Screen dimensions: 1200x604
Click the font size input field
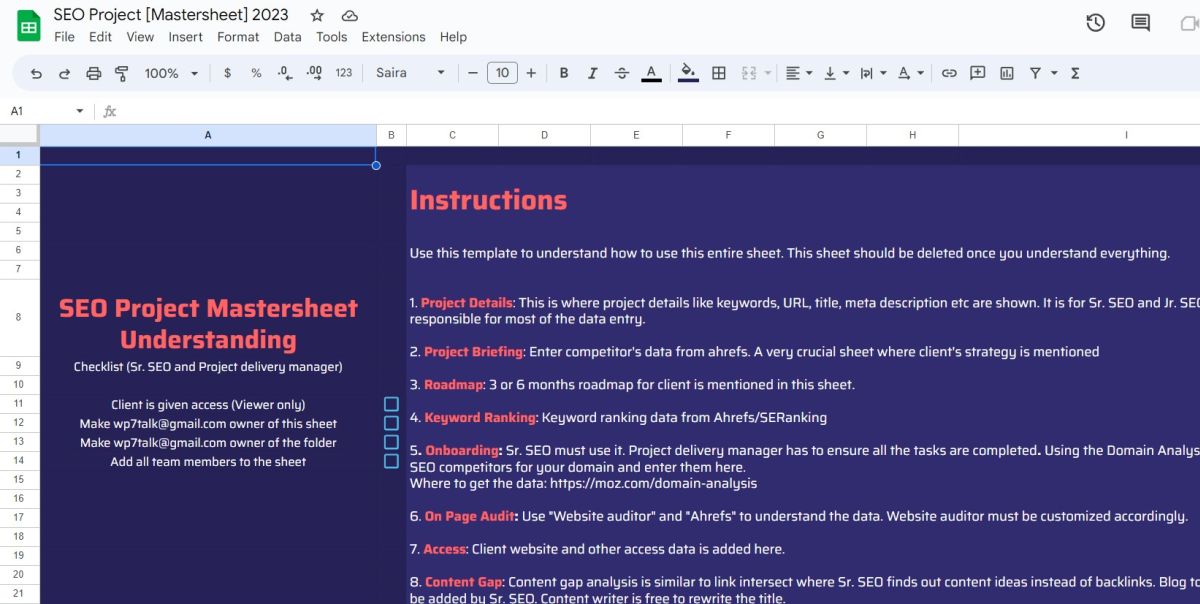[x=502, y=73]
